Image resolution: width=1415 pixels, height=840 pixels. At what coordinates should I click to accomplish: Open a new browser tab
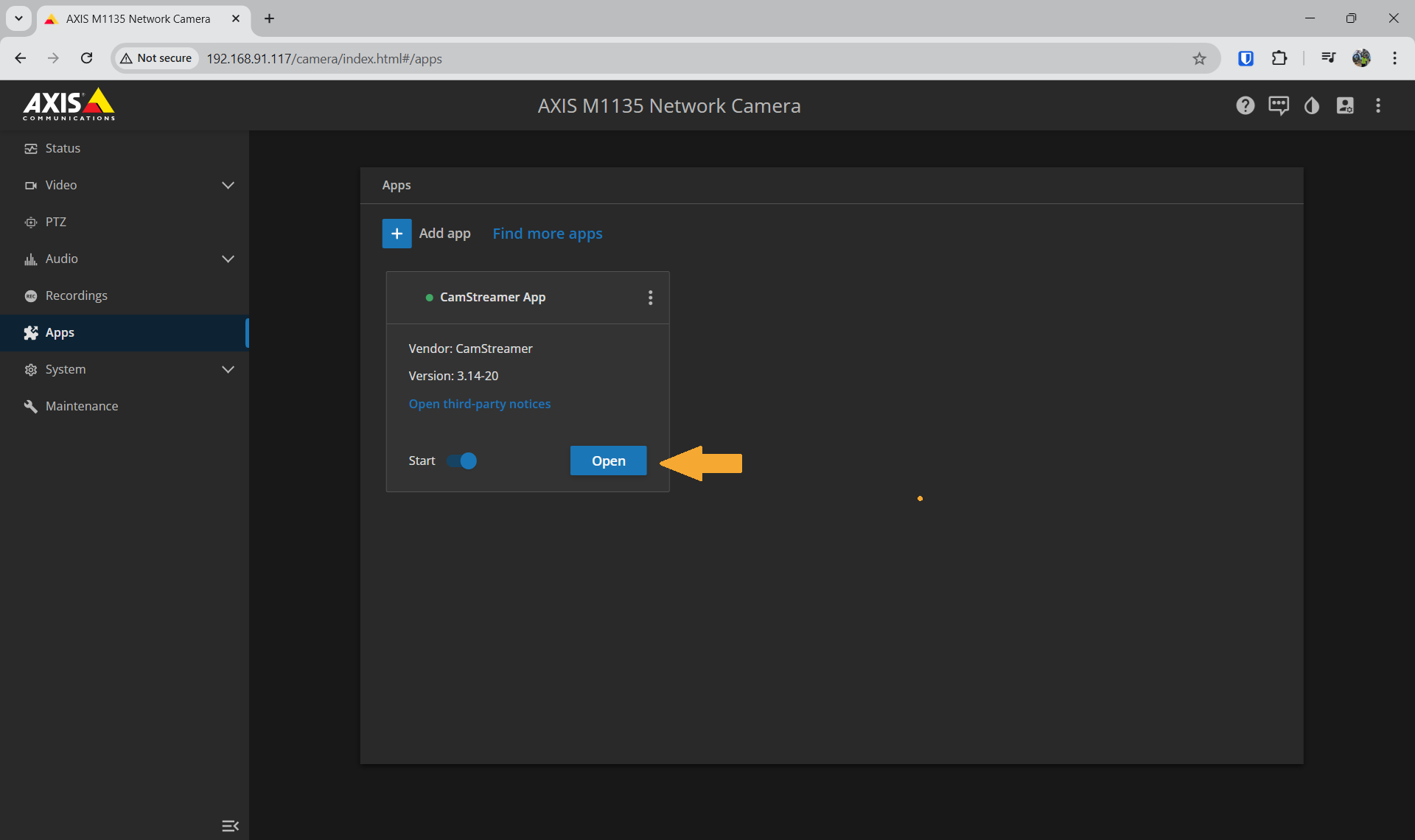(x=269, y=18)
